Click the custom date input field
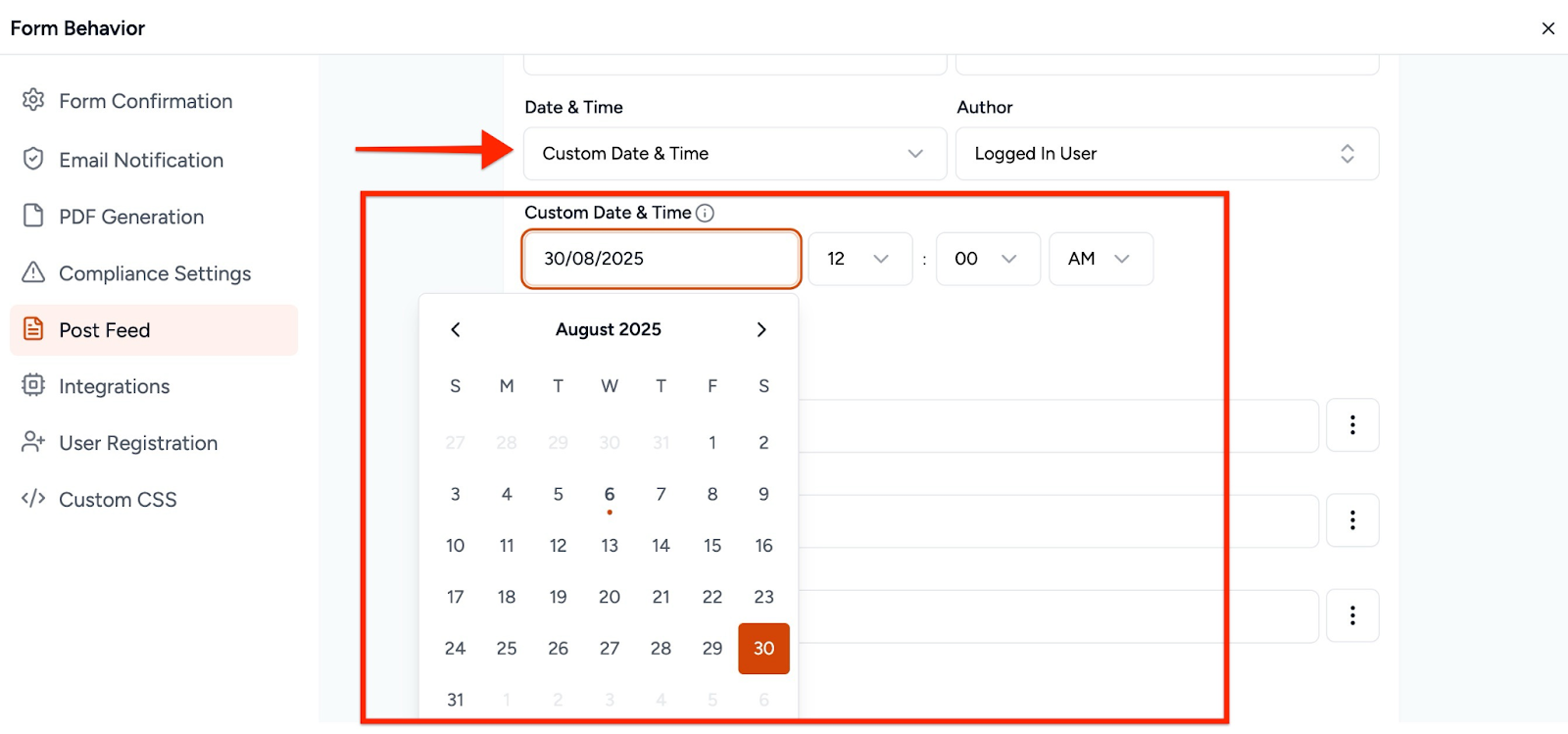Screen dimensions: 1568x734 661,259
